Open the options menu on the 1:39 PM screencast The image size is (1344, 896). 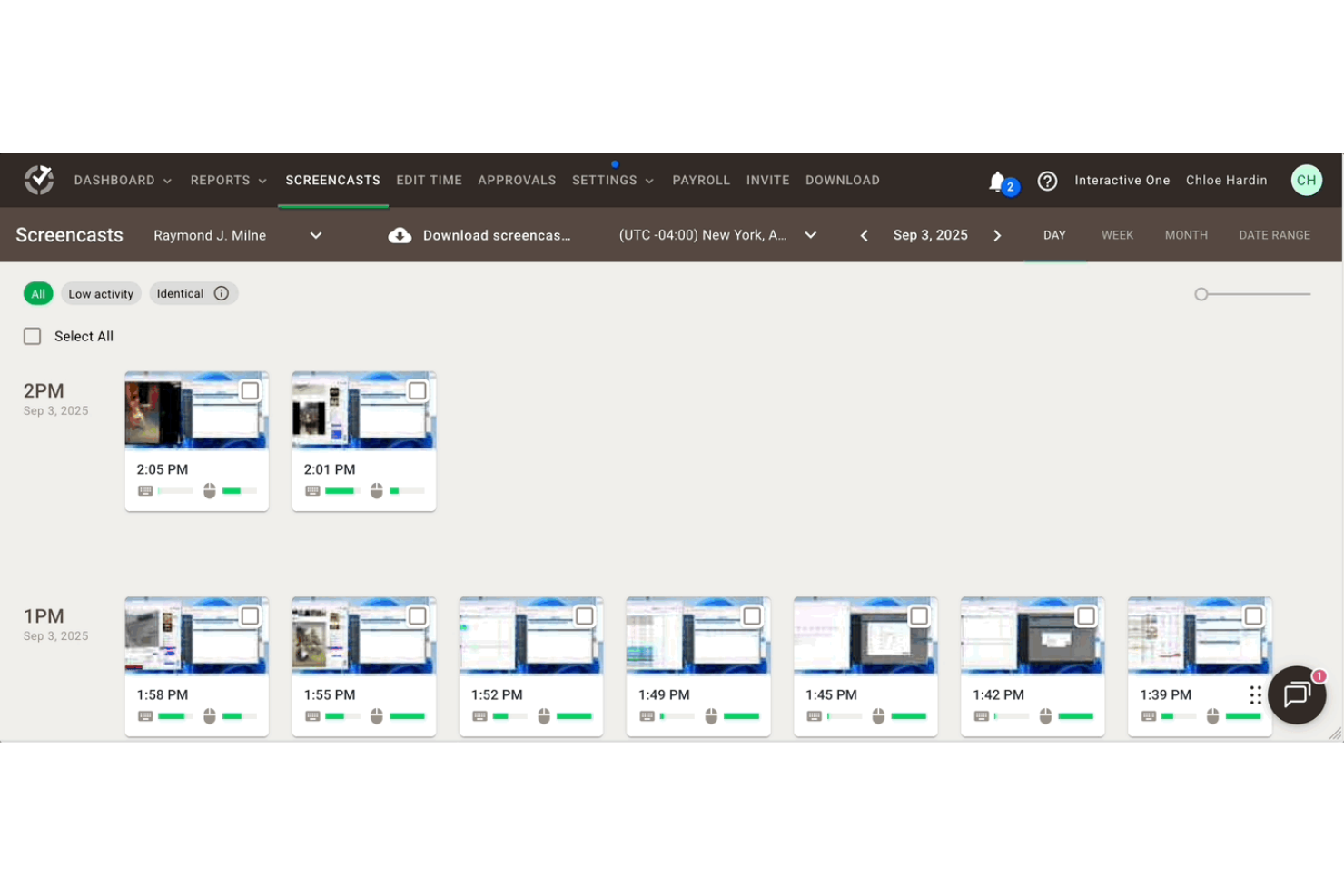click(x=1256, y=694)
